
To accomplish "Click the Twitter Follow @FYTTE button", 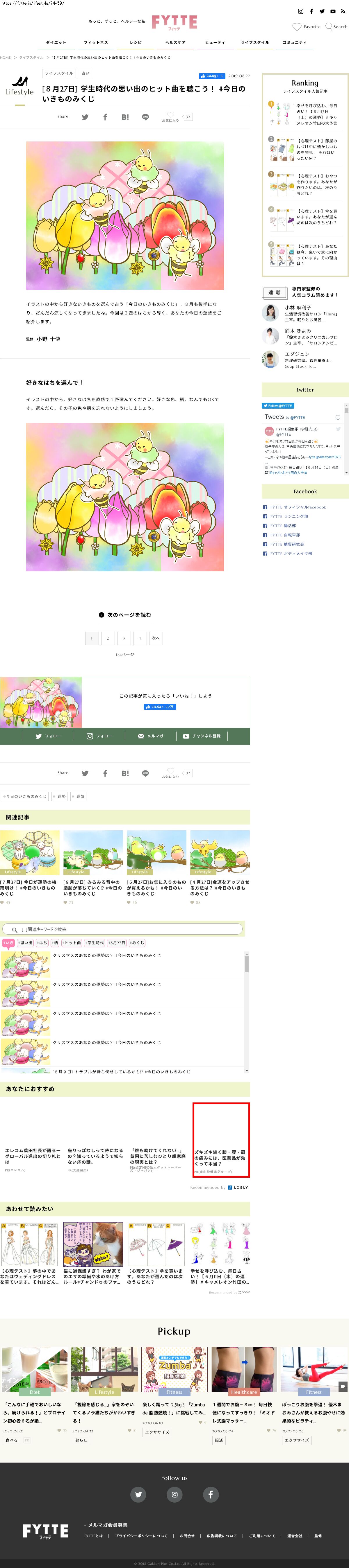I will point(278,405).
